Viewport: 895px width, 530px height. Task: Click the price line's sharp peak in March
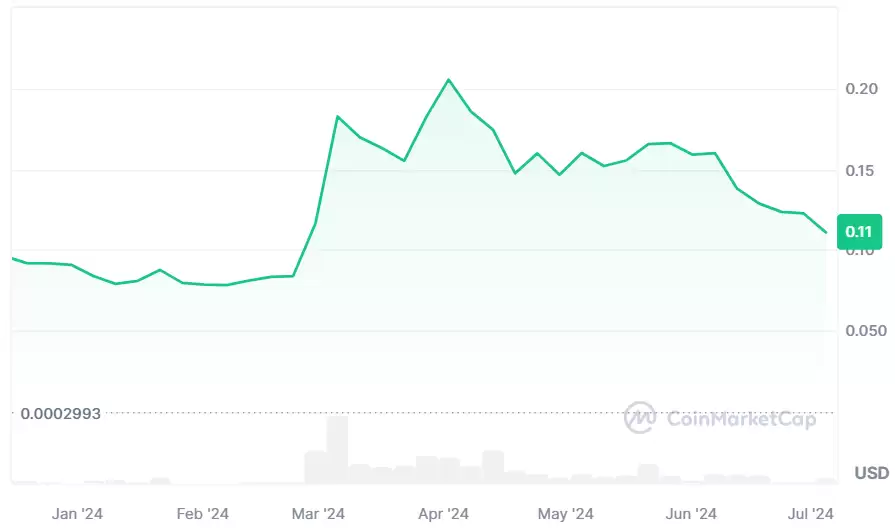(x=338, y=117)
